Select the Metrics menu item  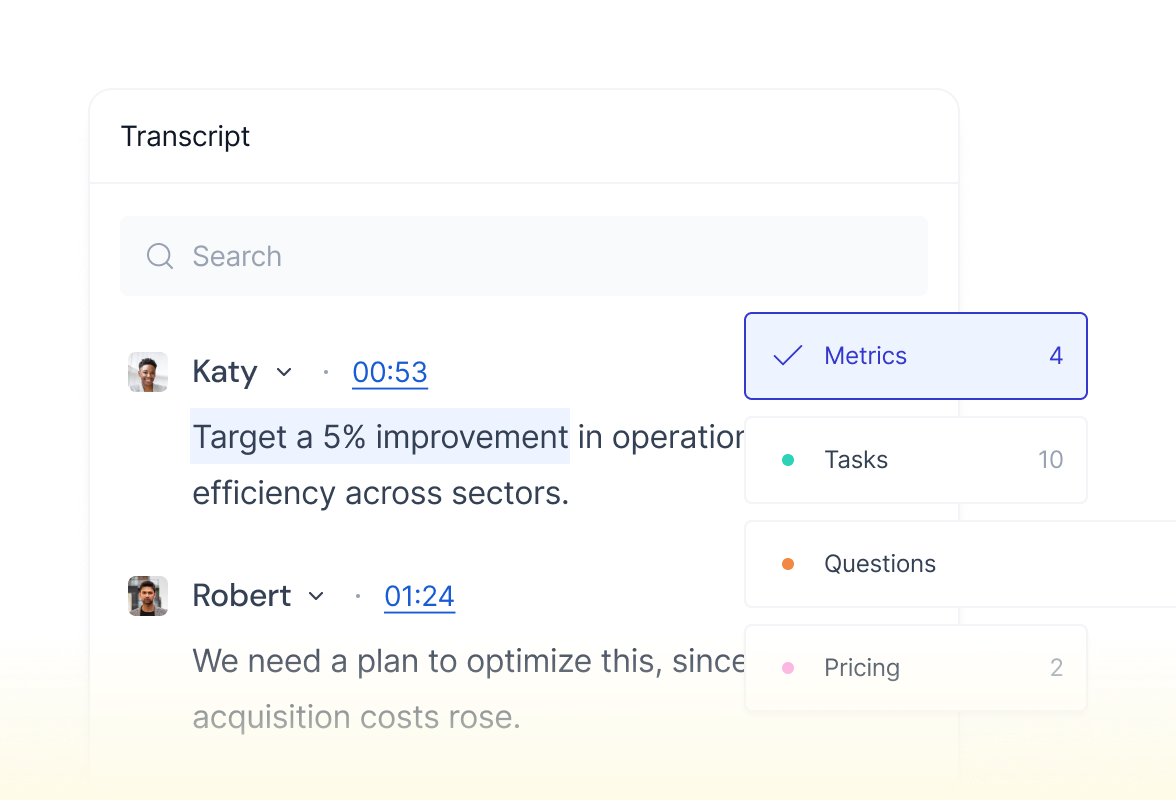(865, 355)
